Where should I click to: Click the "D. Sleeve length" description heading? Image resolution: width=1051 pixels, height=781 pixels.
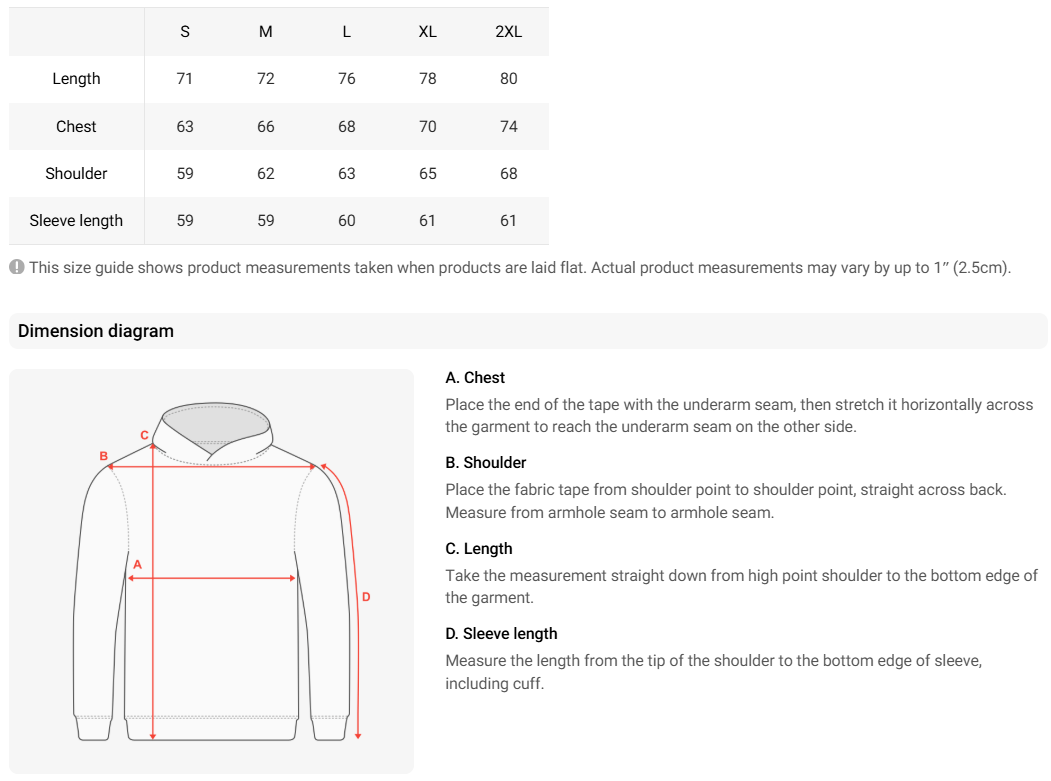pyautogui.click(x=501, y=634)
